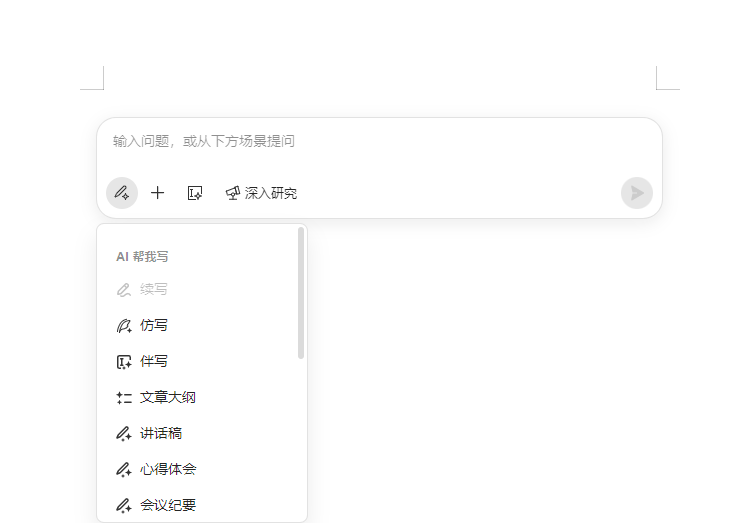Choose 文章大纲 menu entry

tap(202, 397)
